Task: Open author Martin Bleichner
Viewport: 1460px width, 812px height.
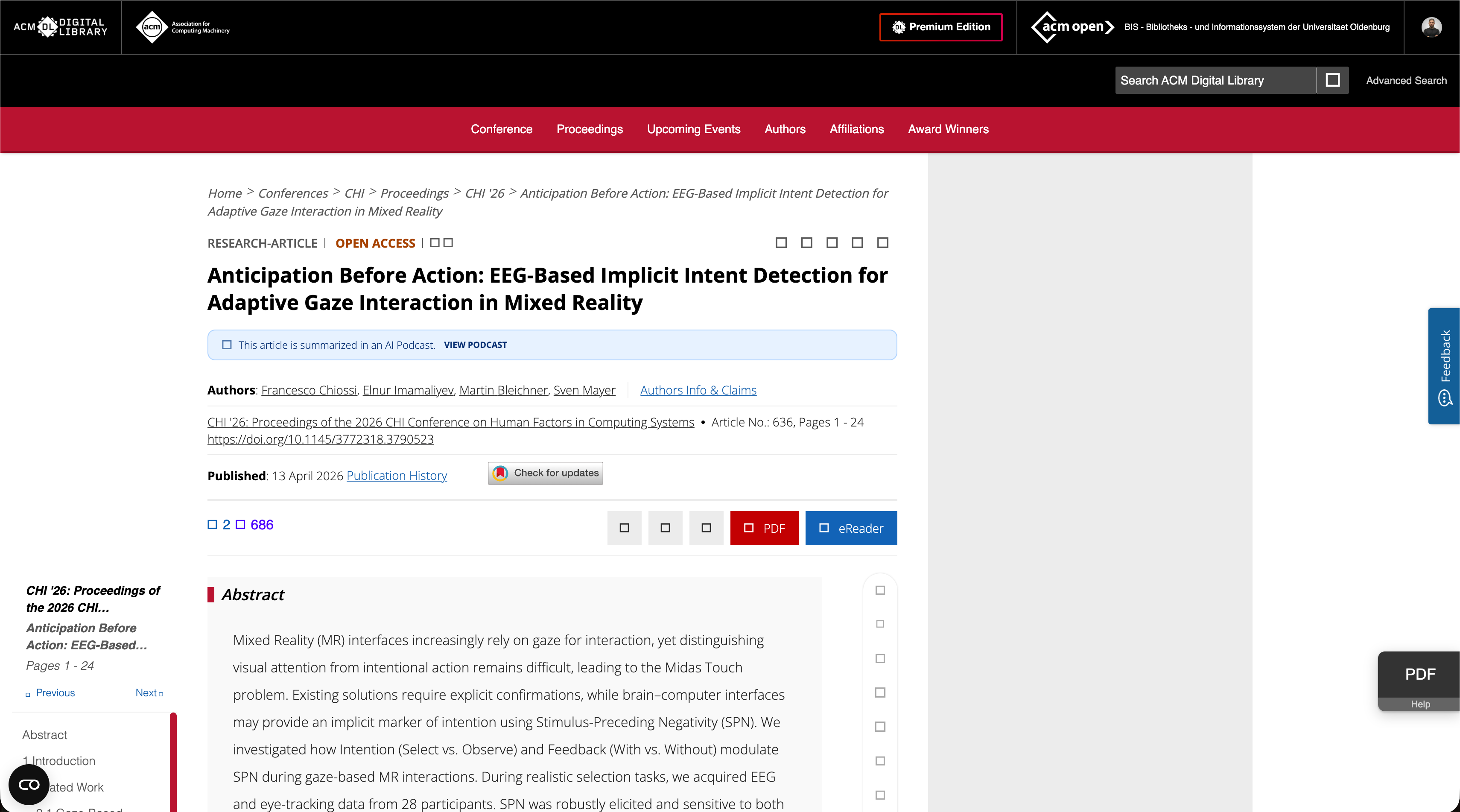Action: pyautogui.click(x=503, y=390)
